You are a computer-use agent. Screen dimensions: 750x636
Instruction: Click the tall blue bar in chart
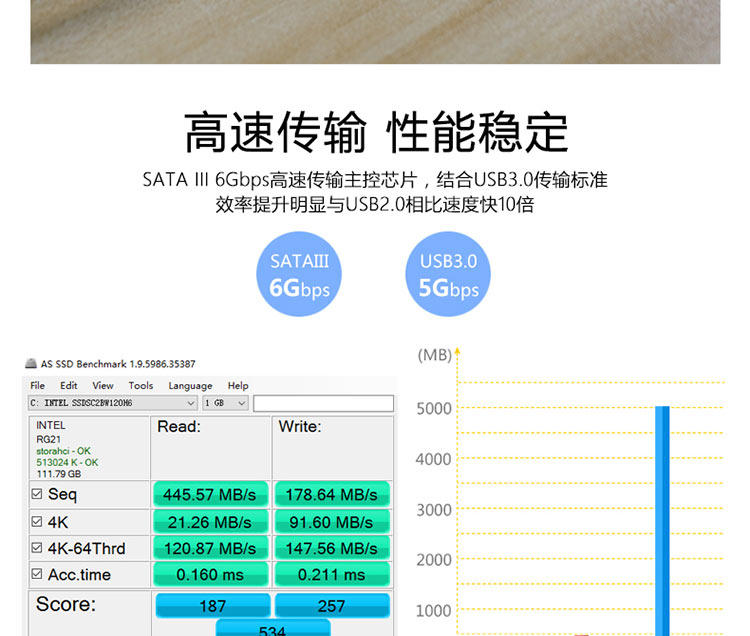click(x=662, y=521)
